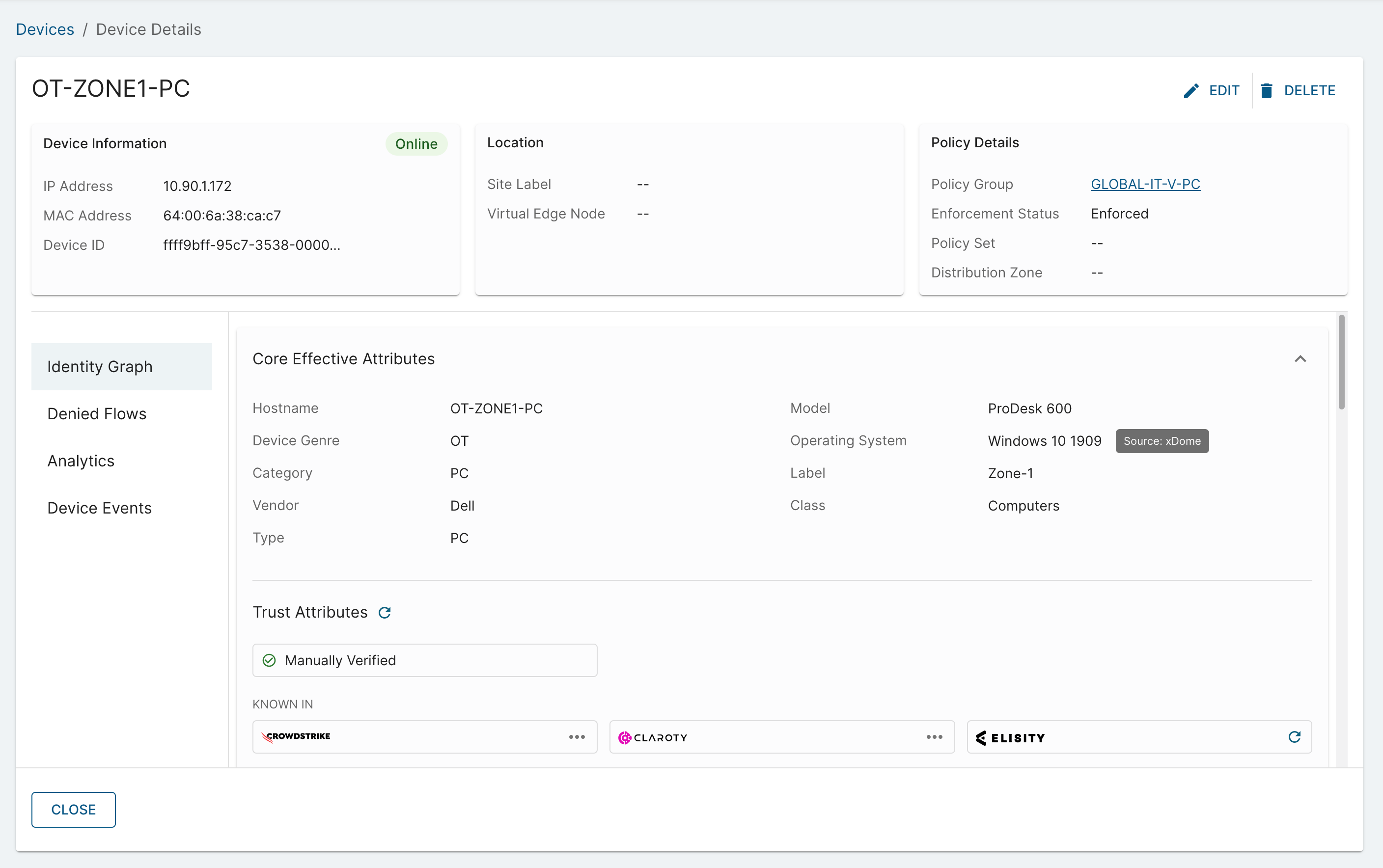This screenshot has width=1383, height=868.
Task: Click the refresh icon in Elisity card
Action: pyautogui.click(x=1294, y=736)
